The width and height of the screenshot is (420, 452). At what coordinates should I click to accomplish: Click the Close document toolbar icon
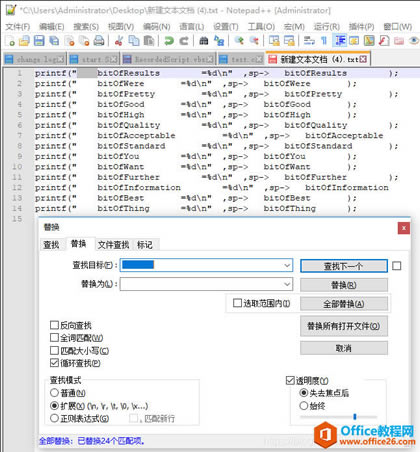[69, 41]
